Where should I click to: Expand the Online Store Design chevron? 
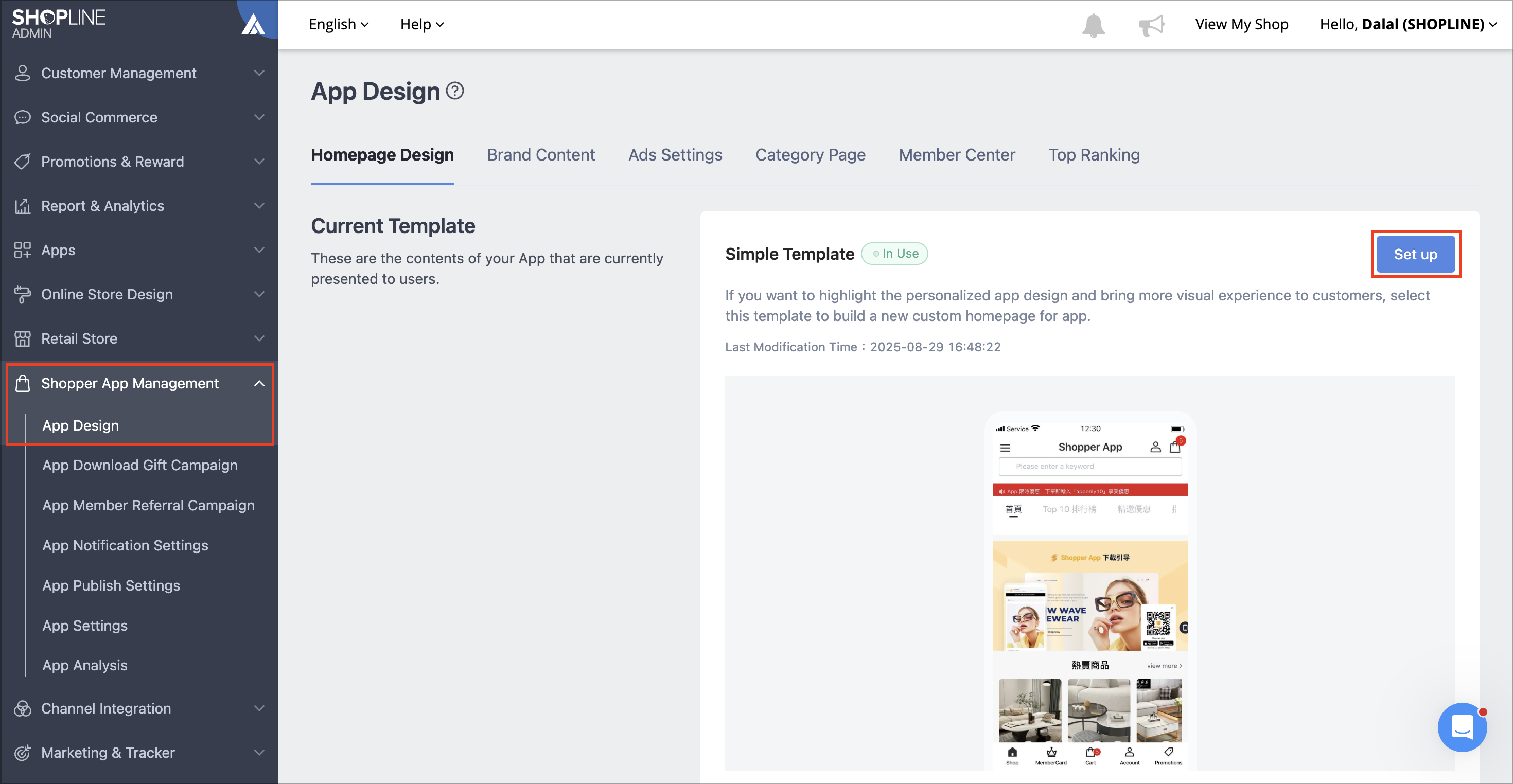(259, 294)
